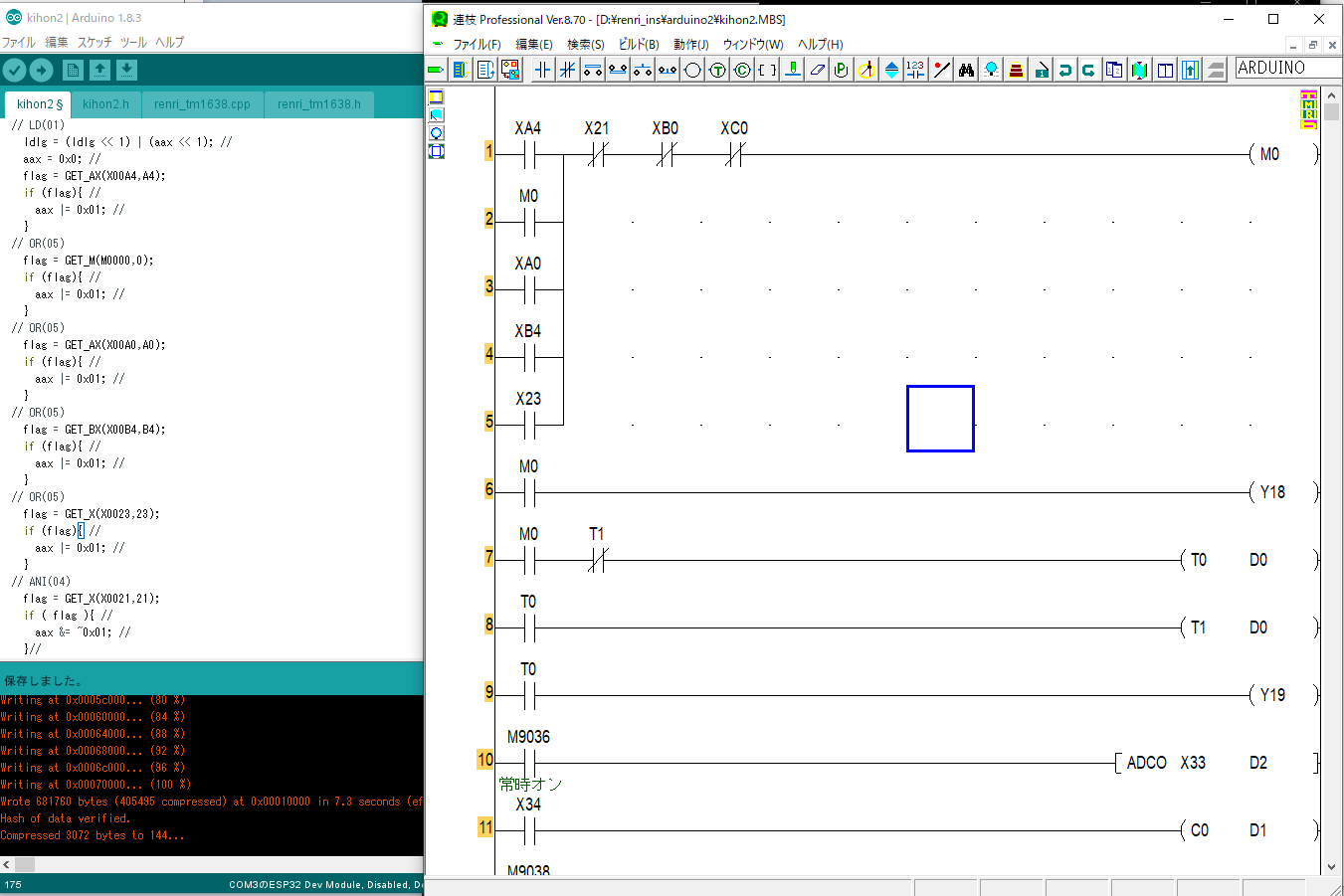Viewport: 1344px width, 896px height.
Task: Select the normally-open contact tool
Action: coord(542,69)
